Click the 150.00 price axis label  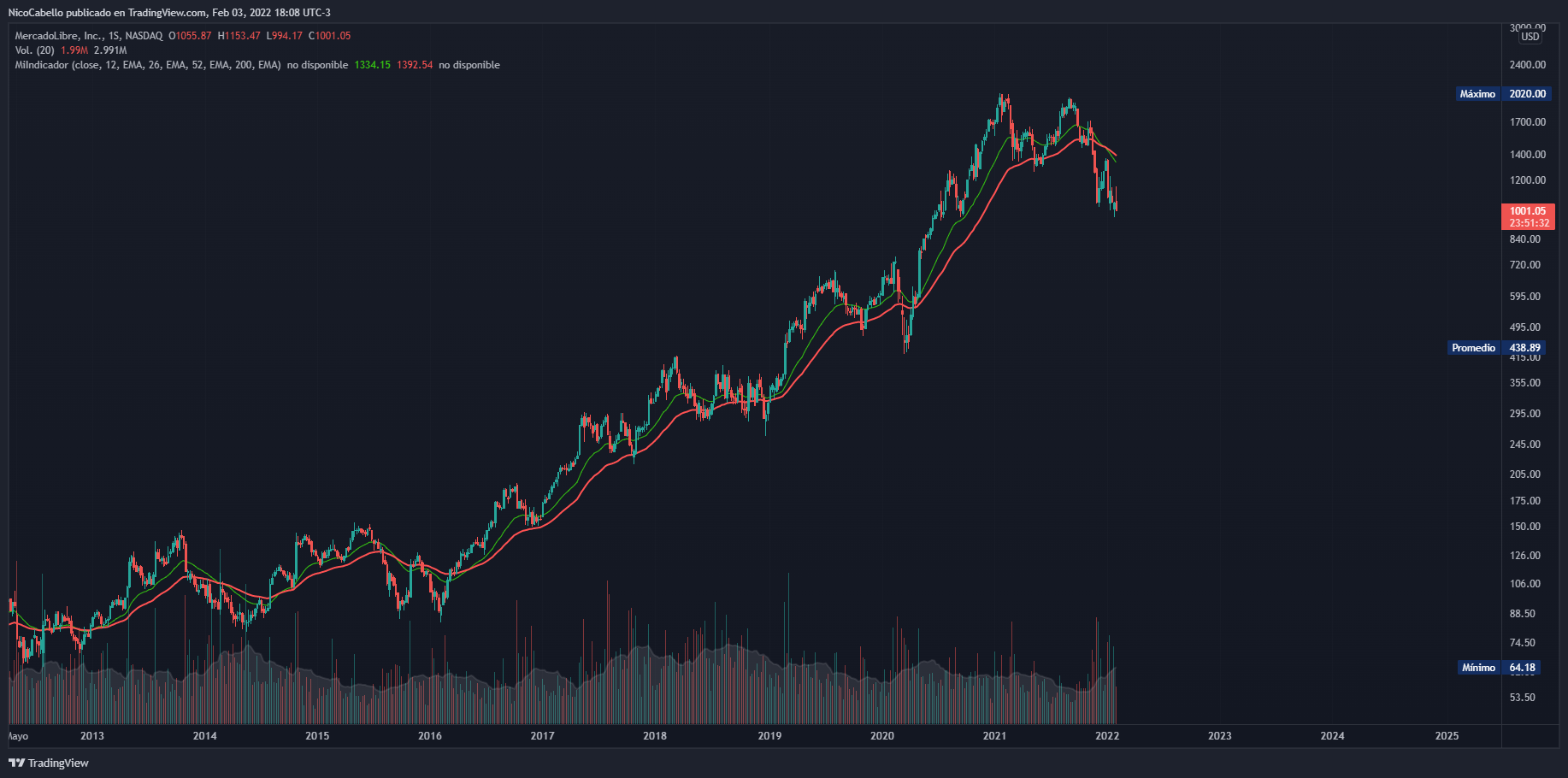[x=1525, y=527]
